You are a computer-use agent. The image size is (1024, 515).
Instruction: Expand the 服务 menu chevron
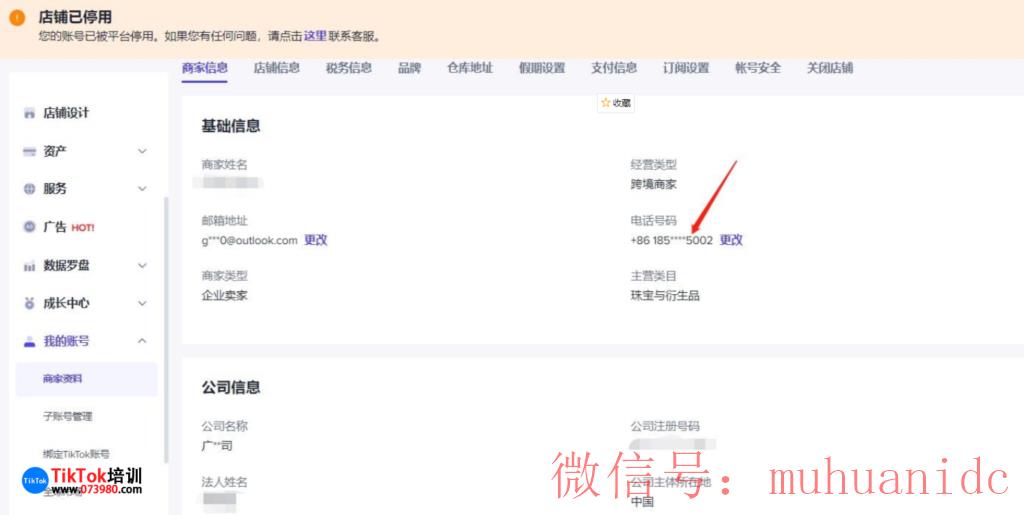pos(142,189)
